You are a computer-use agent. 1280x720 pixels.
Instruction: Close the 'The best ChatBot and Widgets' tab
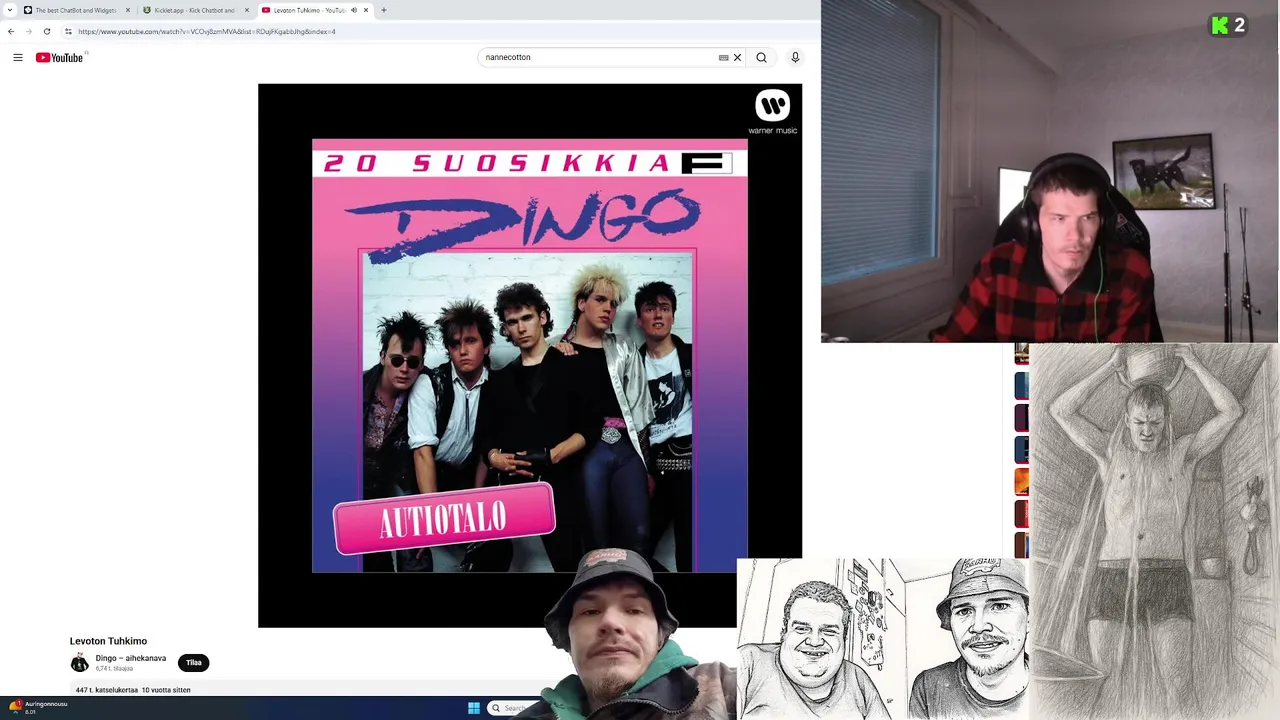[127, 10]
